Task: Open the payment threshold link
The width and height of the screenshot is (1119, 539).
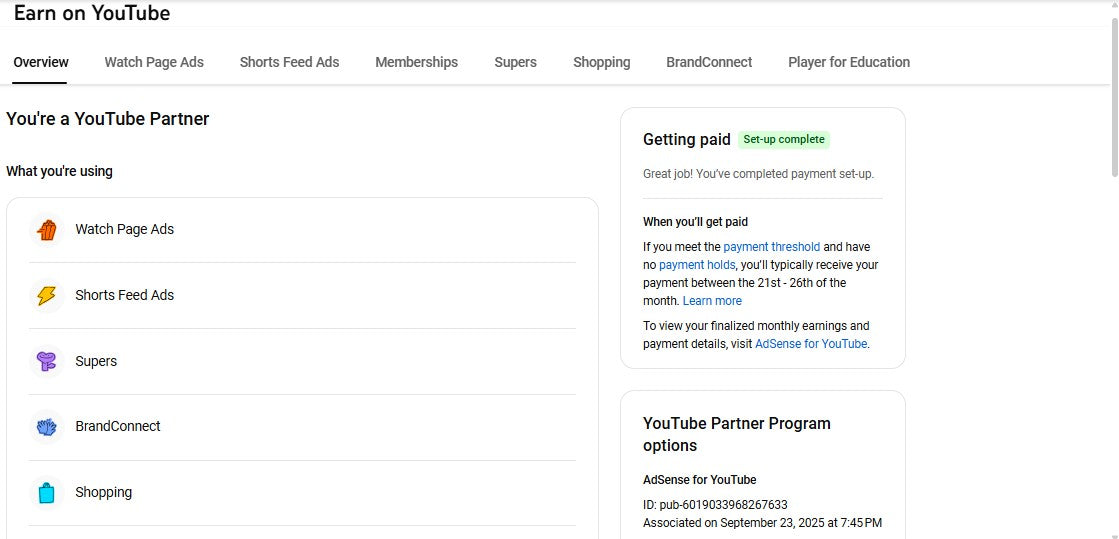Action: [771, 247]
